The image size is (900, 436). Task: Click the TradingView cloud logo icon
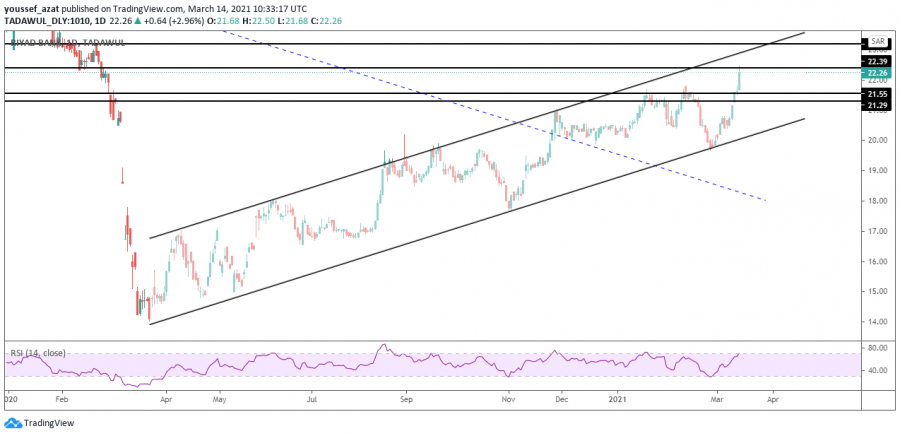pyautogui.click(x=12, y=424)
